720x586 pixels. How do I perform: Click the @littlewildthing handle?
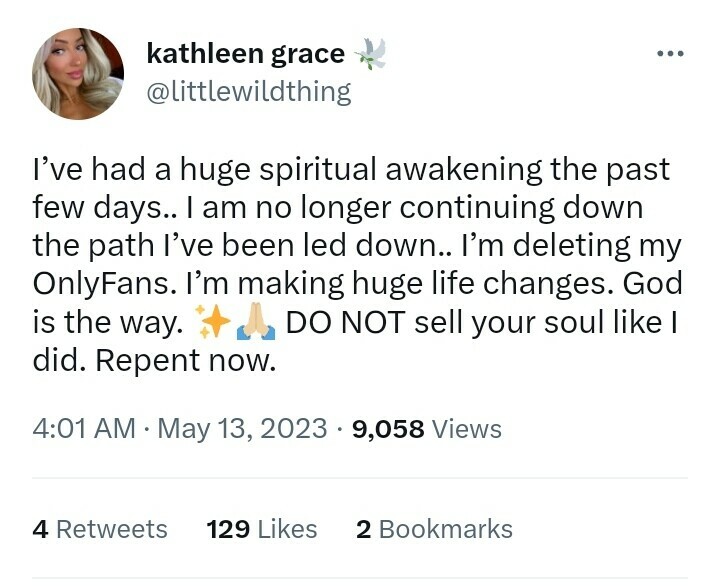point(248,92)
